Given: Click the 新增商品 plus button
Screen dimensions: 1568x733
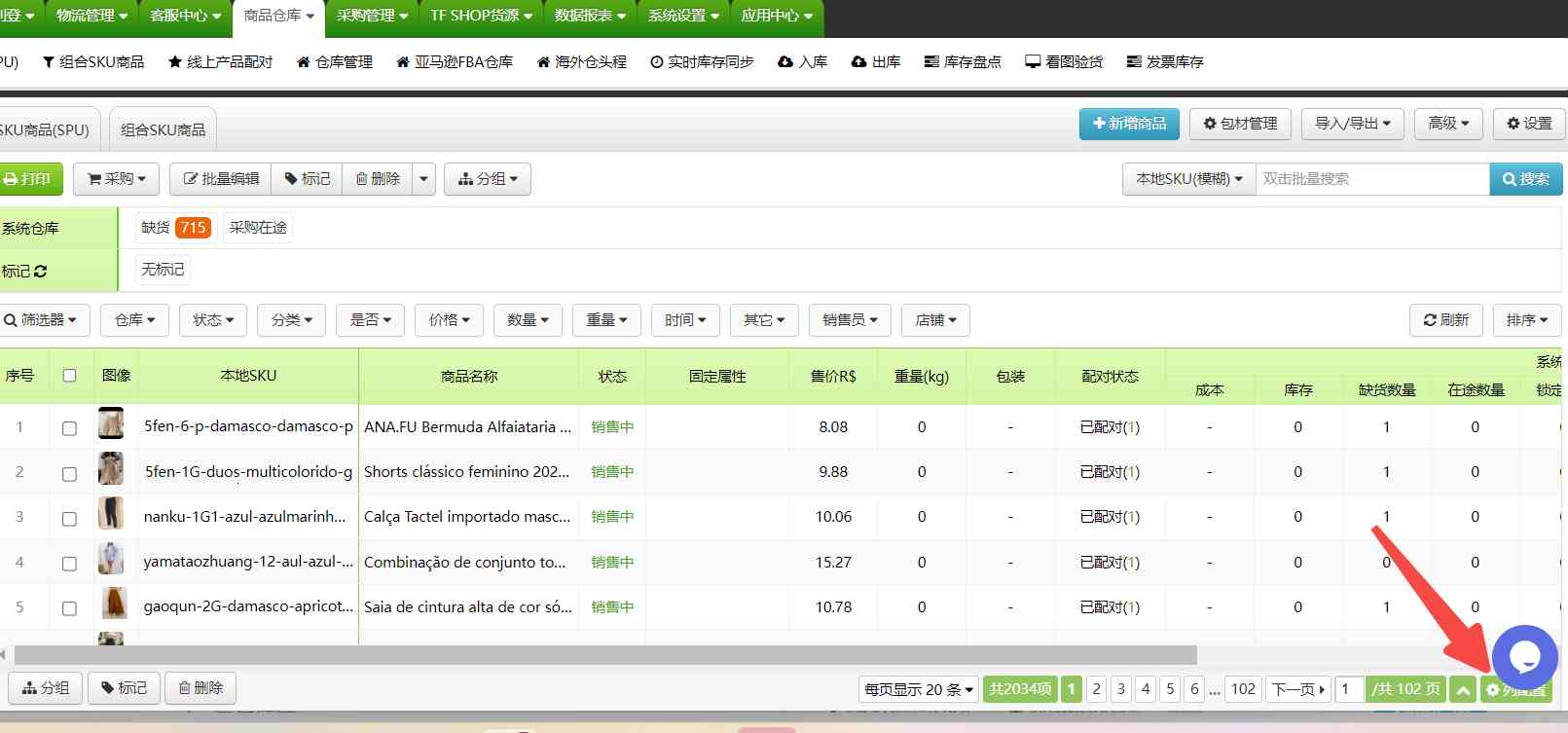Looking at the screenshot, I should tap(1129, 124).
